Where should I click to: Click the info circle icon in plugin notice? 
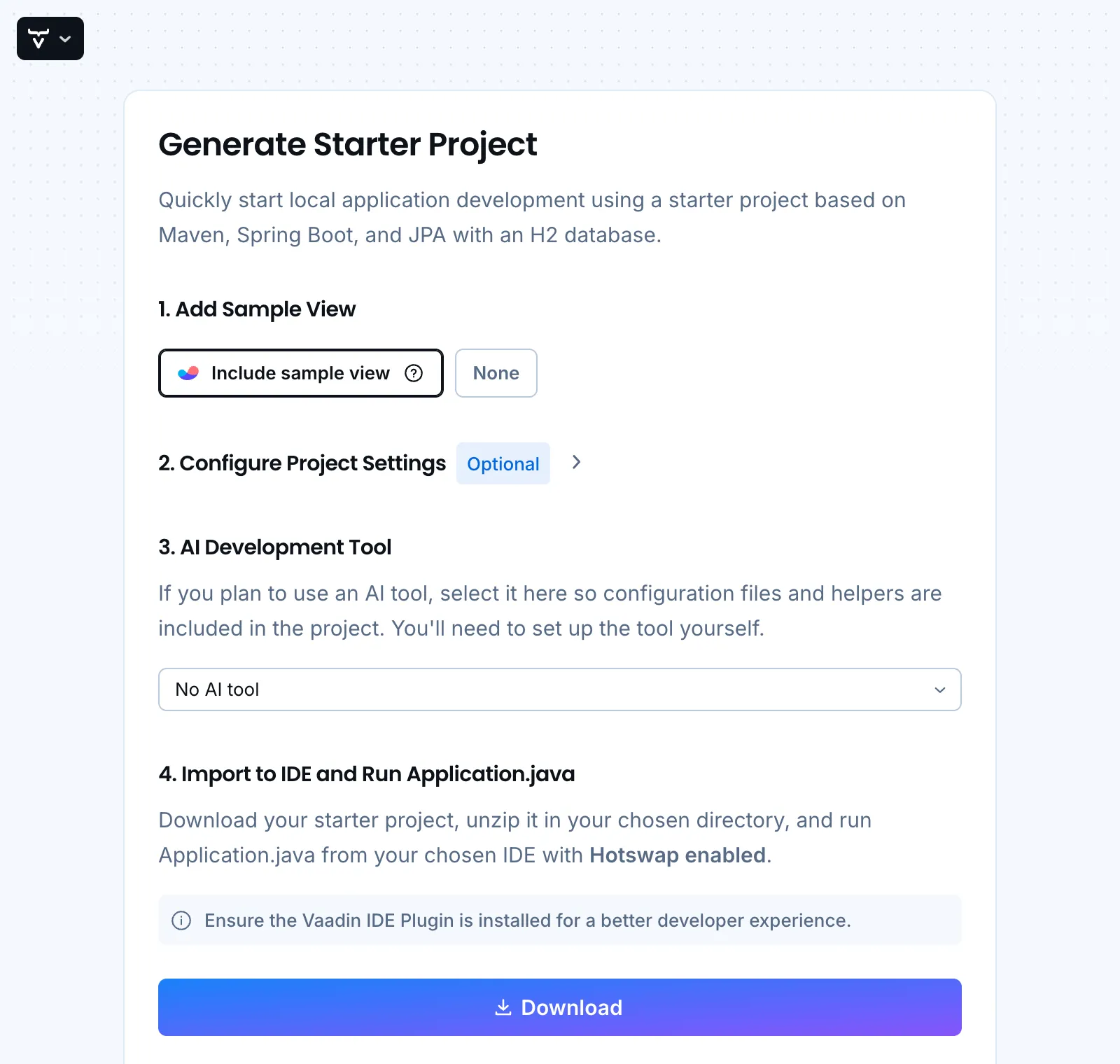[x=181, y=920]
